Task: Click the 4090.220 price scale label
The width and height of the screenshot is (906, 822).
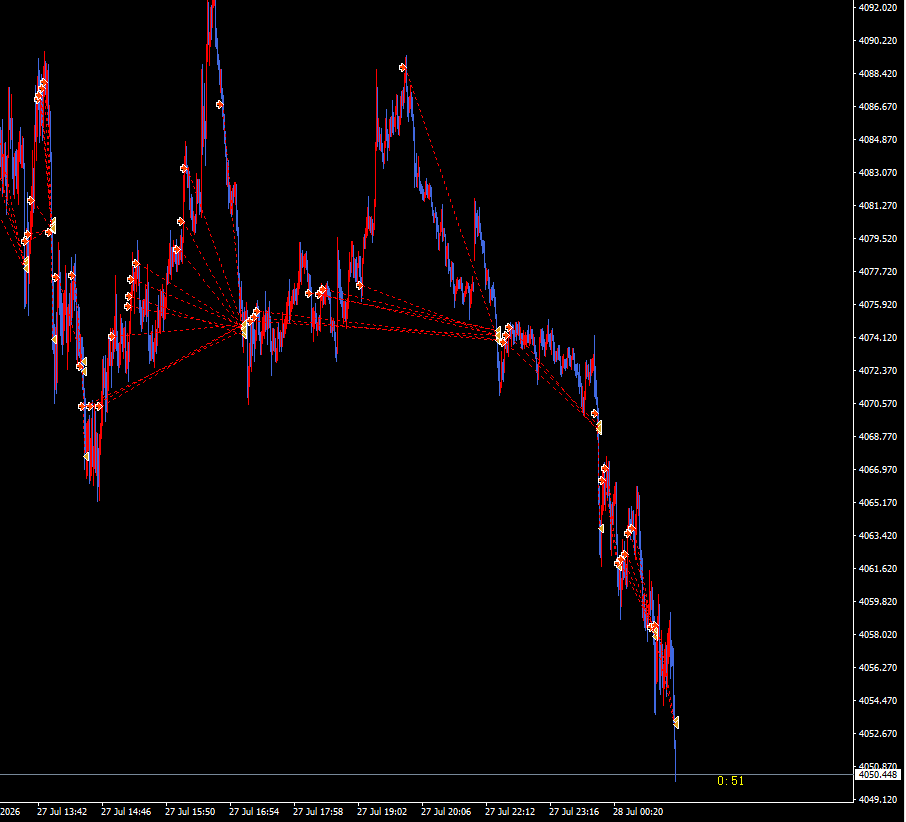Action: pyautogui.click(x=878, y=40)
